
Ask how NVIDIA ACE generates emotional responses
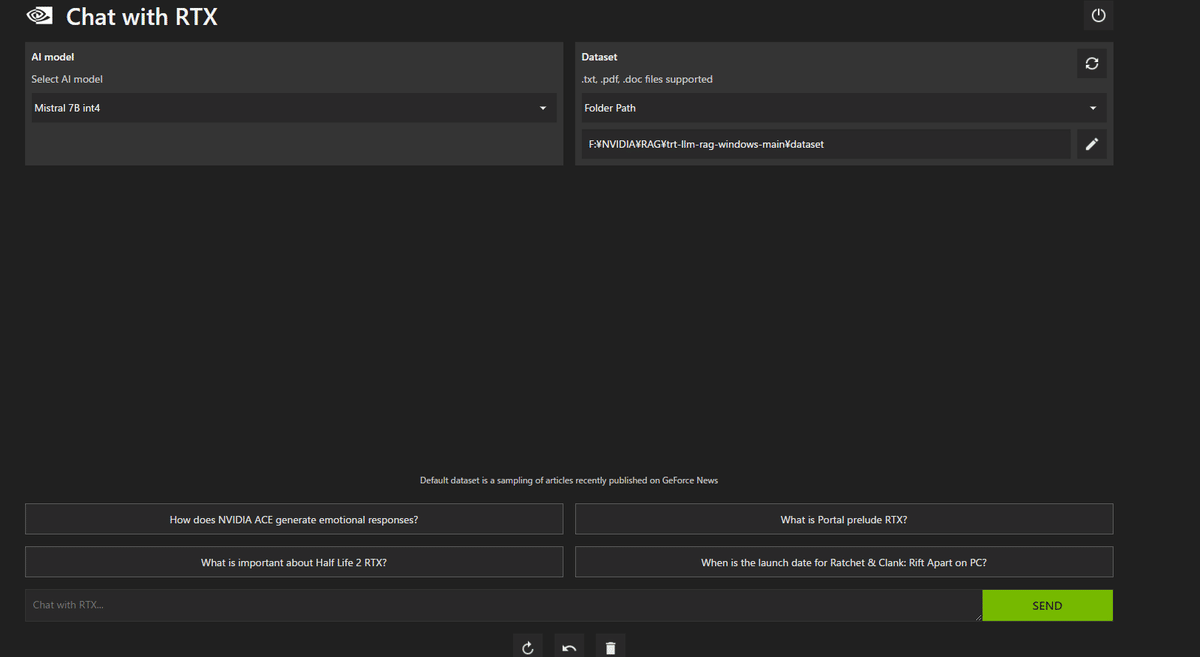pos(294,519)
